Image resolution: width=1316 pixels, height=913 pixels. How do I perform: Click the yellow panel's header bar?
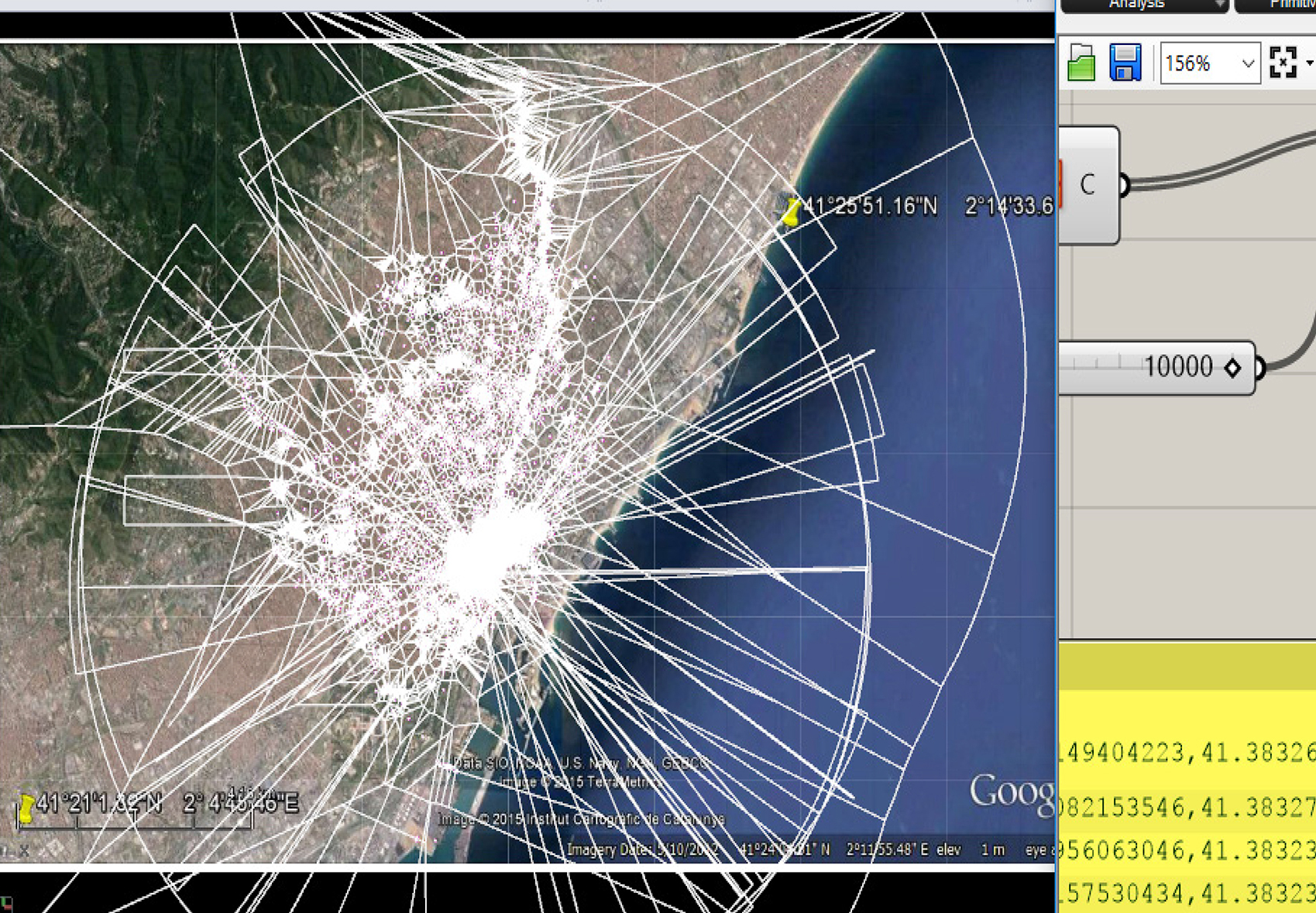(x=1187, y=665)
